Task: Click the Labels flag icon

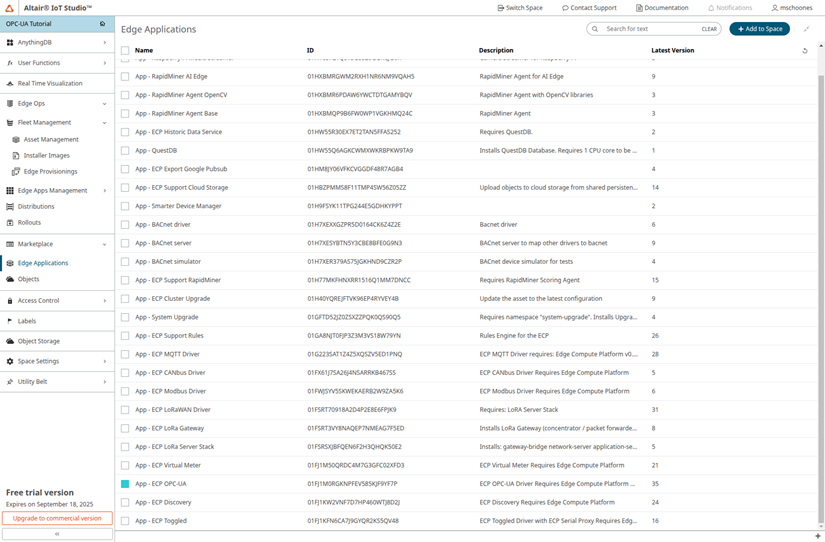Action: tap(9, 321)
